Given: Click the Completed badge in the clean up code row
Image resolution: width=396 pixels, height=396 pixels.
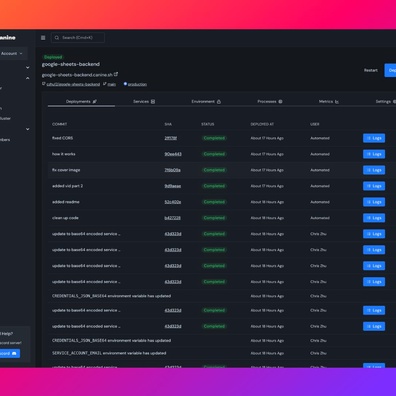Looking at the screenshot, I should (214, 218).
